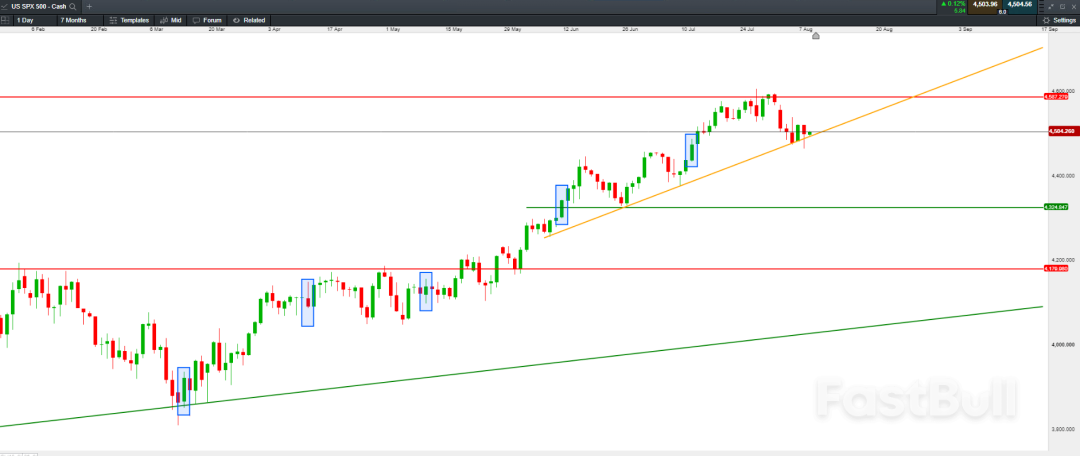Image resolution: width=1080 pixels, height=456 pixels.
Task: Click the sell price 4,503.96 box
Action: click(986, 5)
